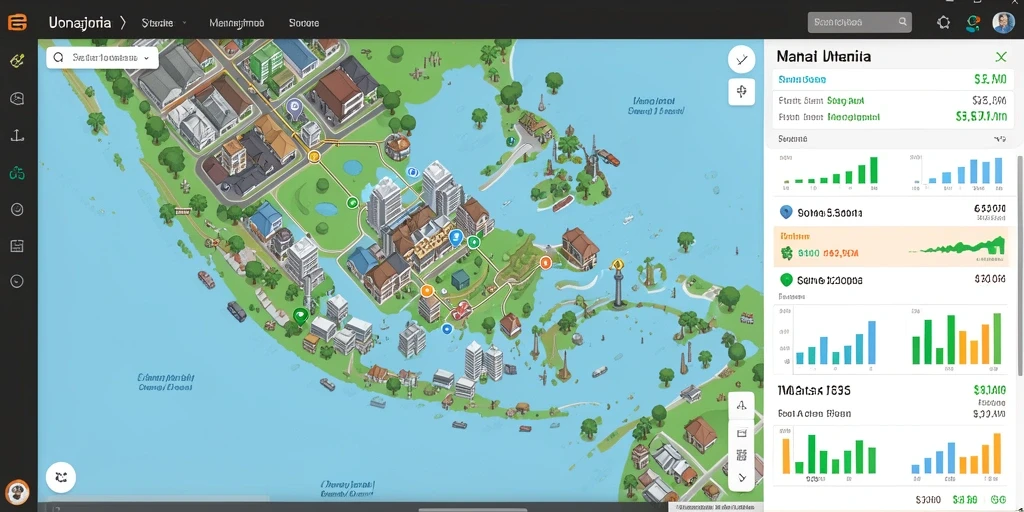Close the Manai Utenila side panel
The image size is (1024, 512).
1000,57
